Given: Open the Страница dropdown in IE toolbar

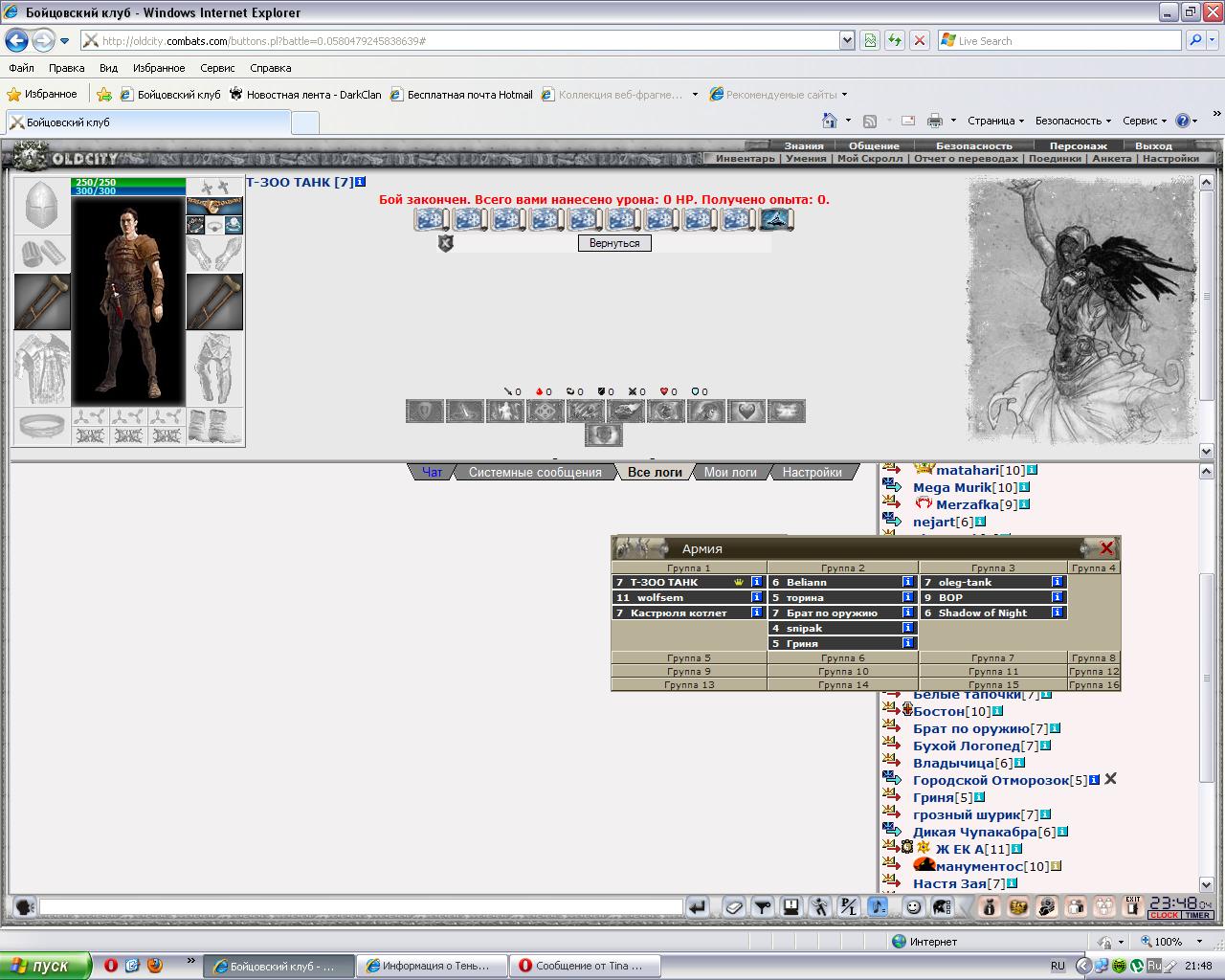Looking at the screenshot, I should (995, 121).
